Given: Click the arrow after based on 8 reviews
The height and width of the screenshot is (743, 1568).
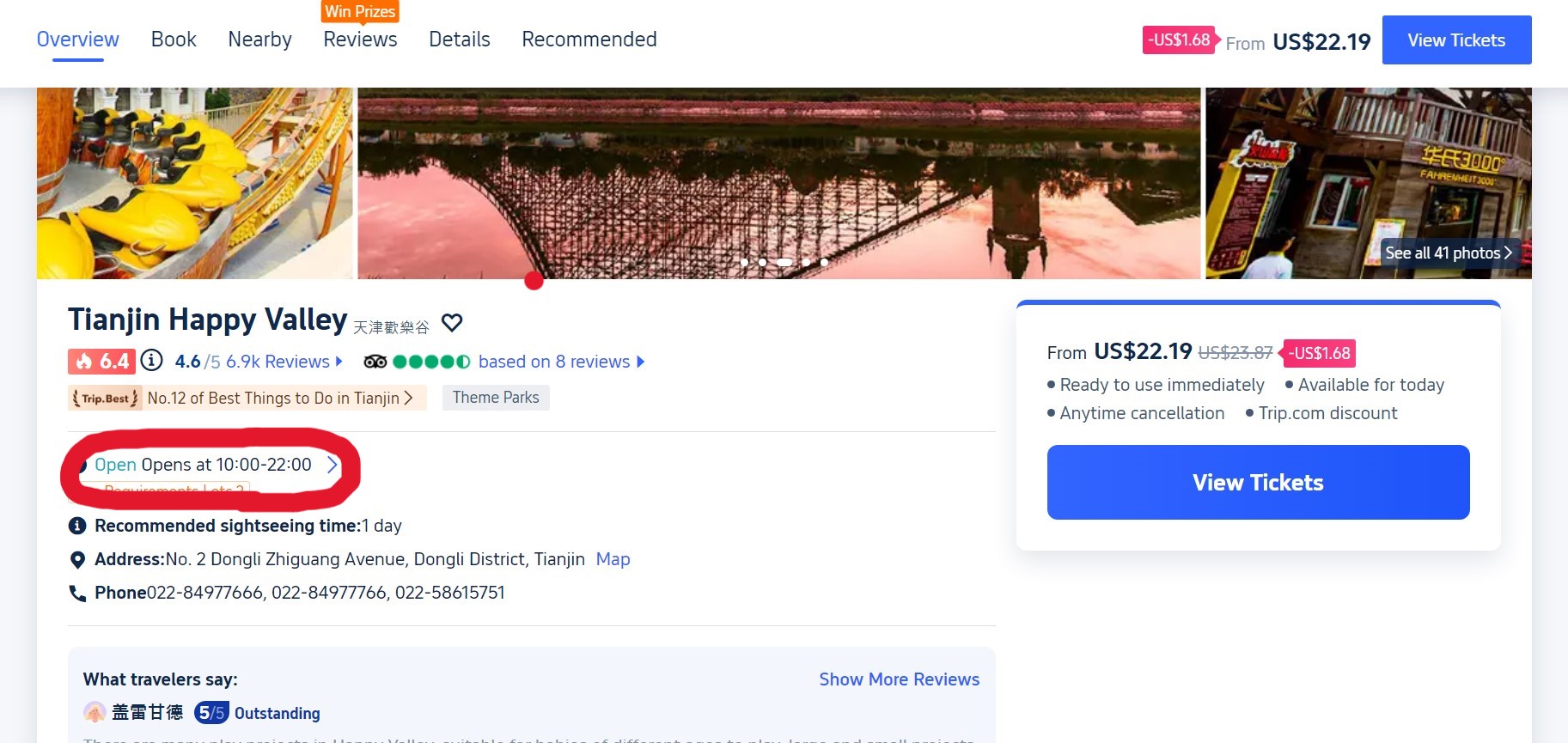Looking at the screenshot, I should [640, 362].
